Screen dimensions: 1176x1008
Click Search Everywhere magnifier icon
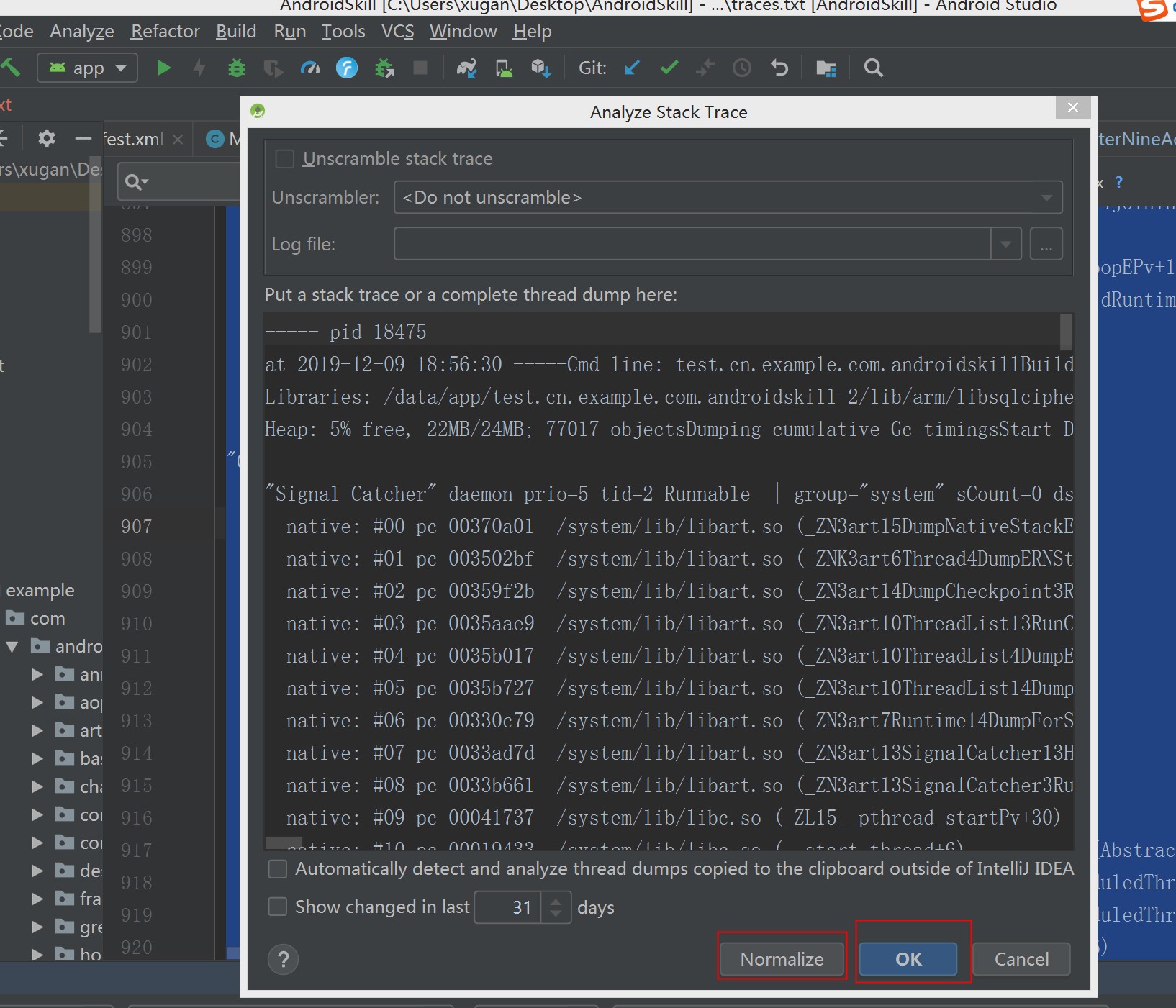pos(874,68)
